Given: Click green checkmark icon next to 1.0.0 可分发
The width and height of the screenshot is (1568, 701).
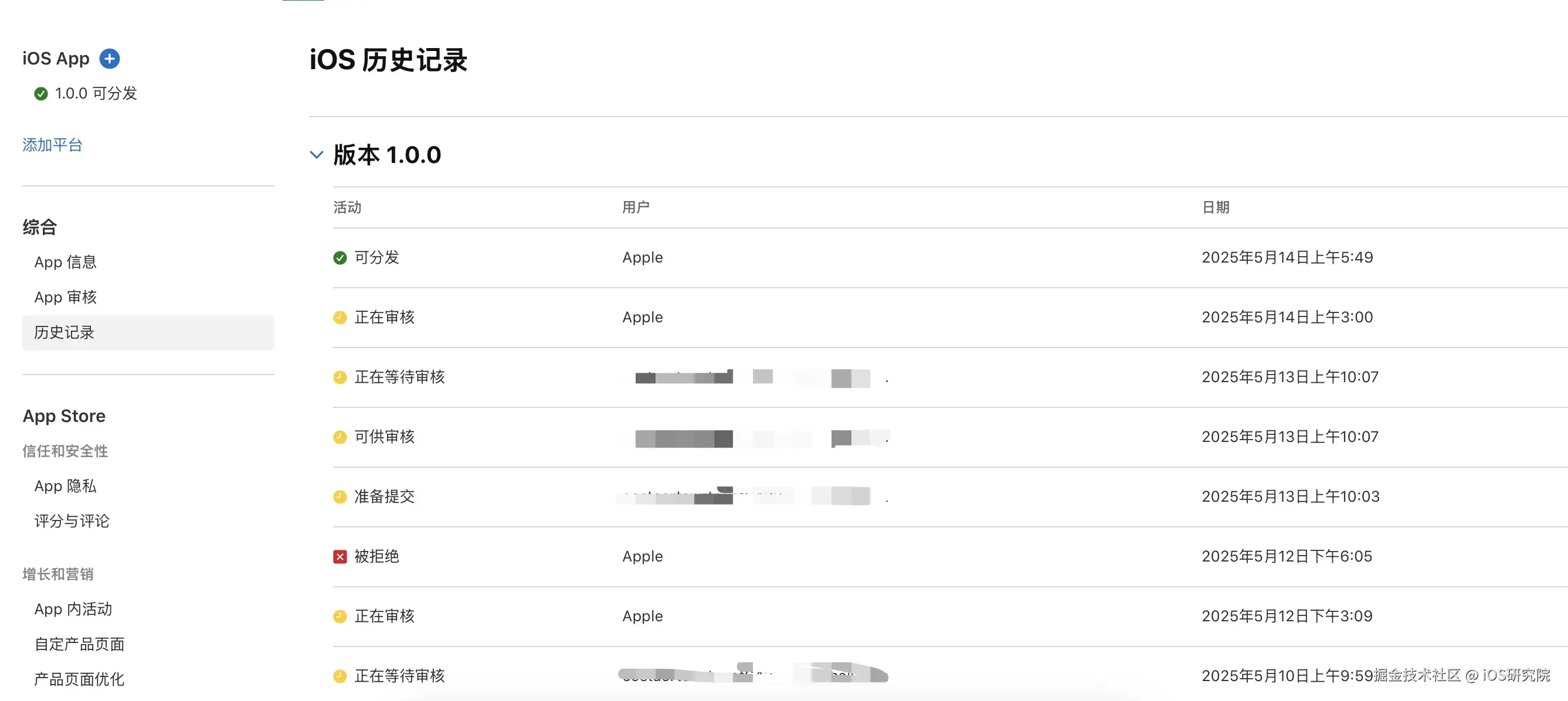Looking at the screenshot, I should point(41,94).
